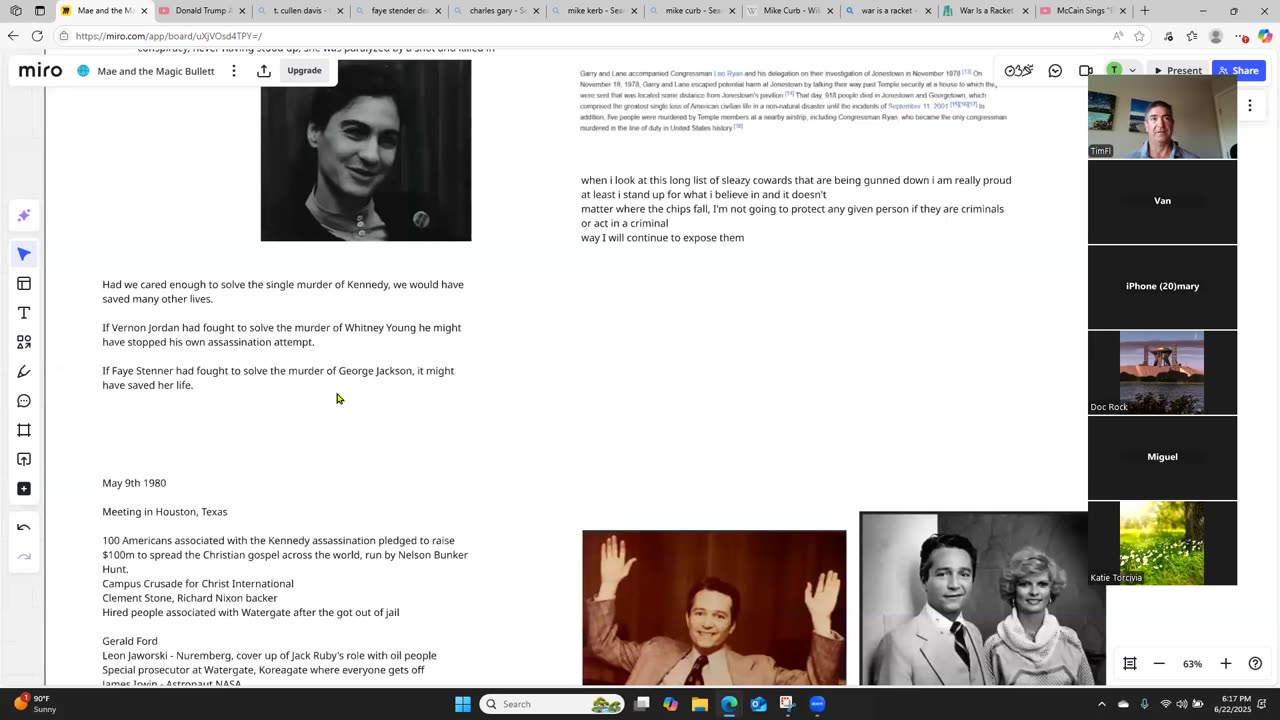Select the Text tool
Image resolution: width=1280 pixels, height=720 pixels.
(x=24, y=313)
